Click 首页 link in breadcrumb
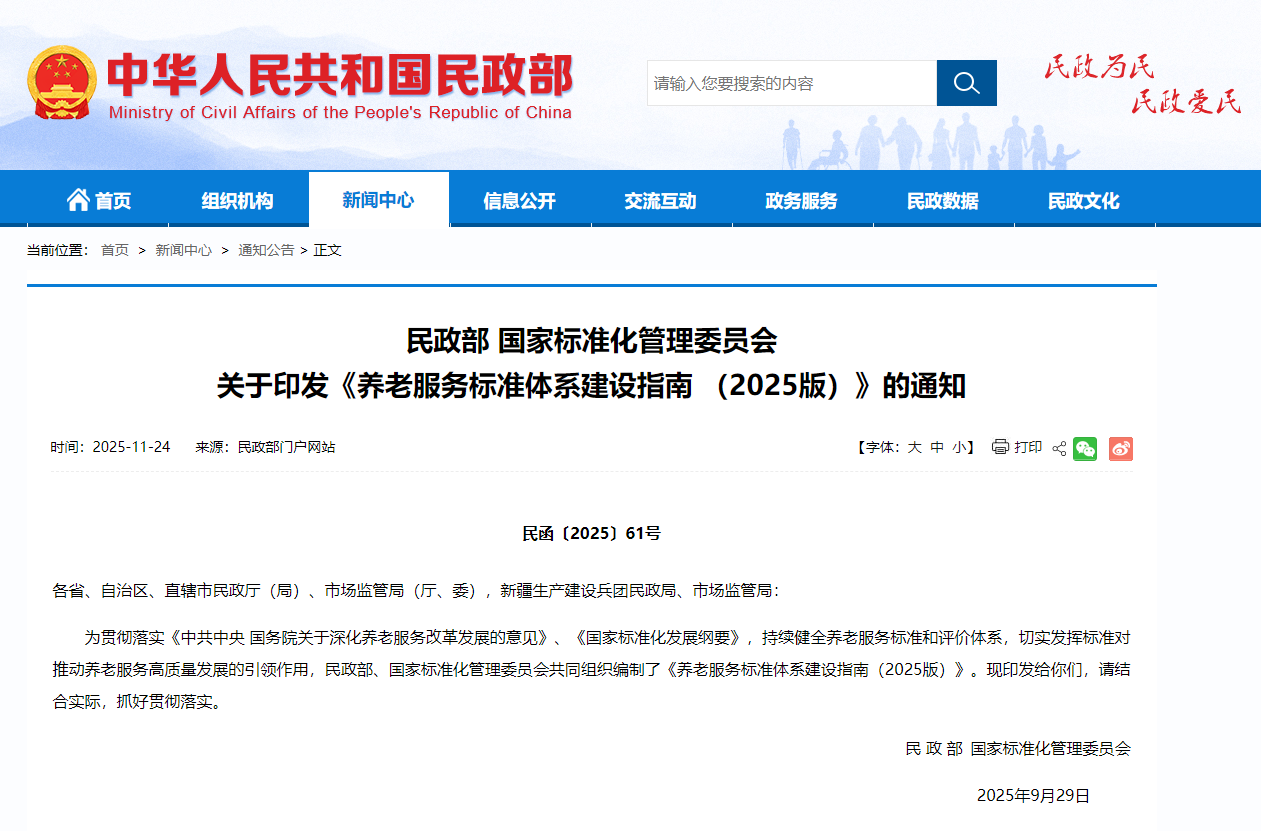The image size is (1261, 831). pyautogui.click(x=115, y=250)
